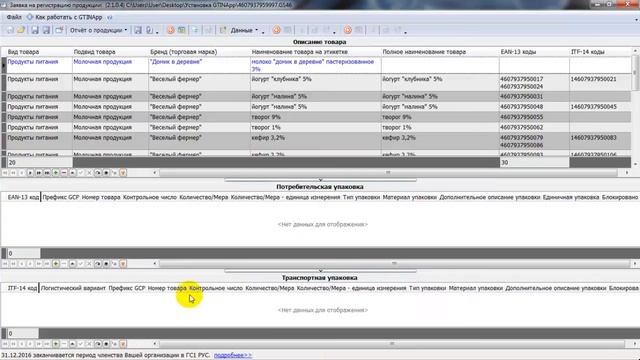Screen dimensions: 640x360
Task: Add a record in transport packaging navigator
Action: coord(56,344)
